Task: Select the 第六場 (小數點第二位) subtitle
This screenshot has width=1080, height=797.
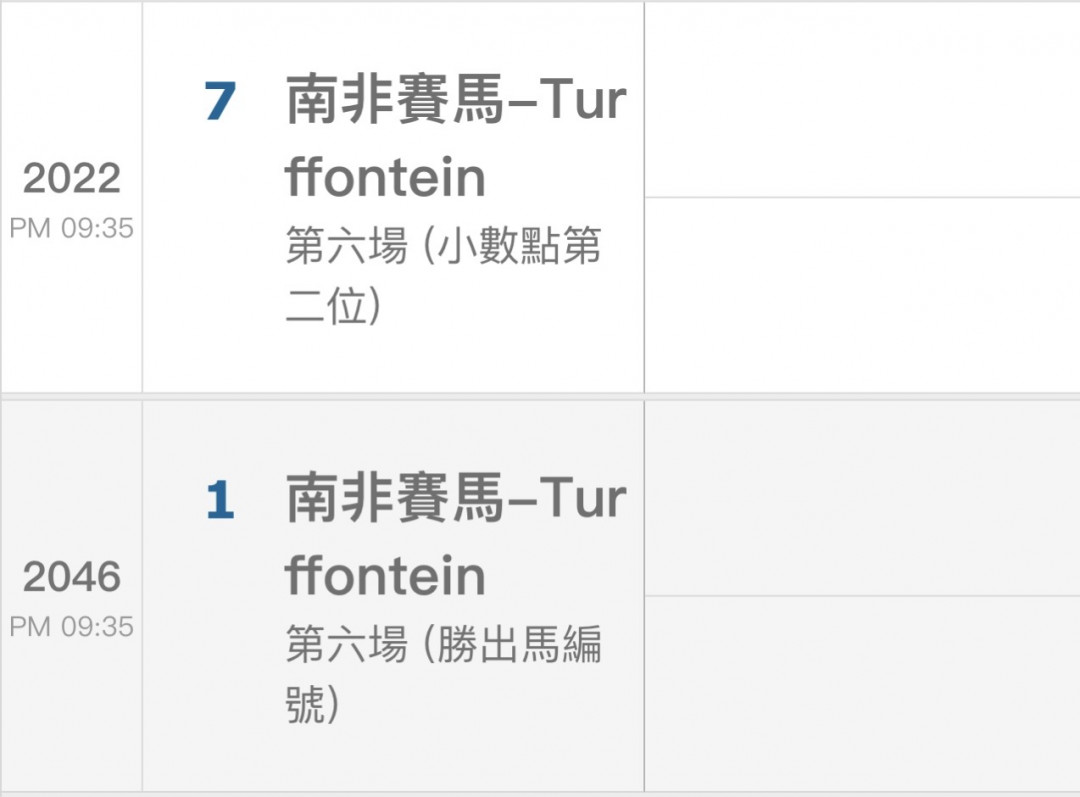Action: (x=444, y=275)
